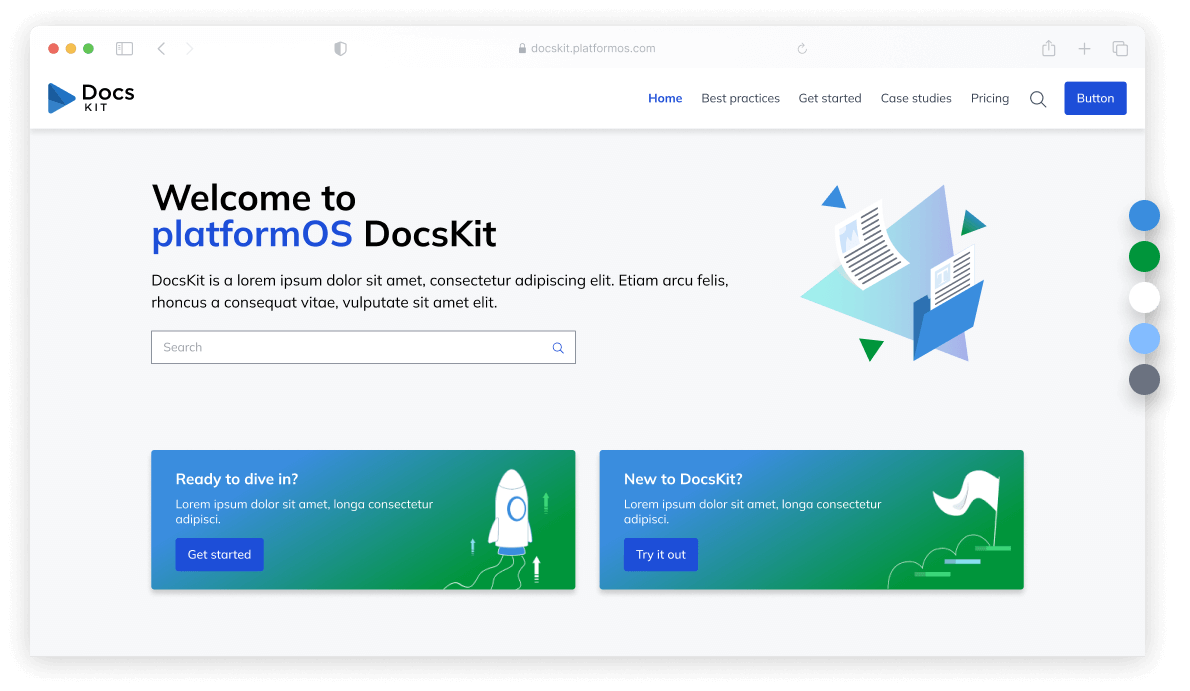Go back with the browser back arrow

point(161,48)
